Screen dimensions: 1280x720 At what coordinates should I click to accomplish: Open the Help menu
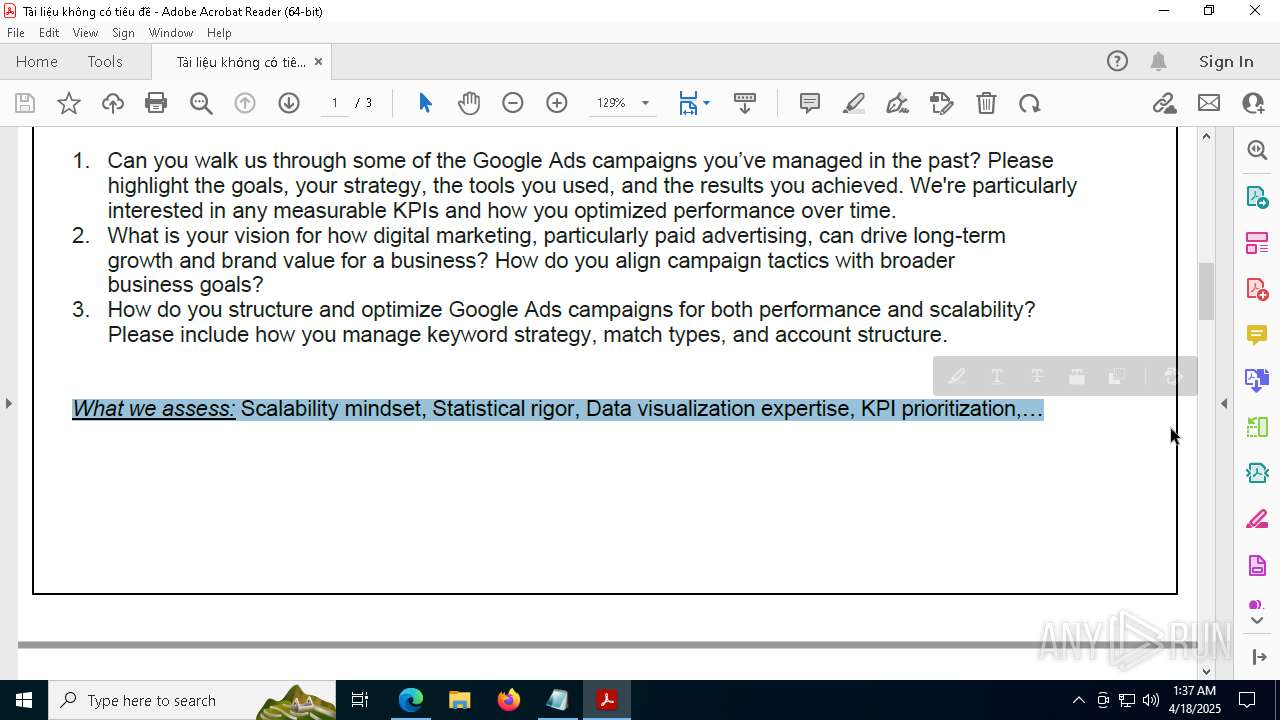click(x=219, y=33)
